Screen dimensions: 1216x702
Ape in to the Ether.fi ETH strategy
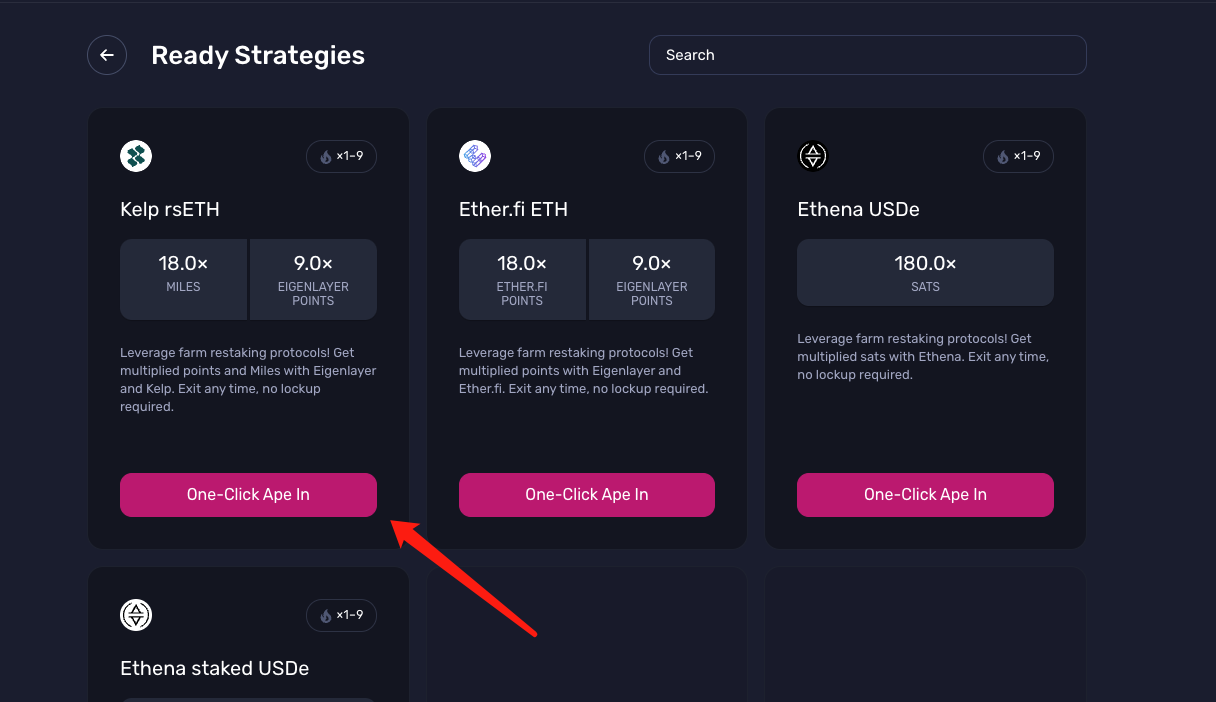tap(587, 495)
